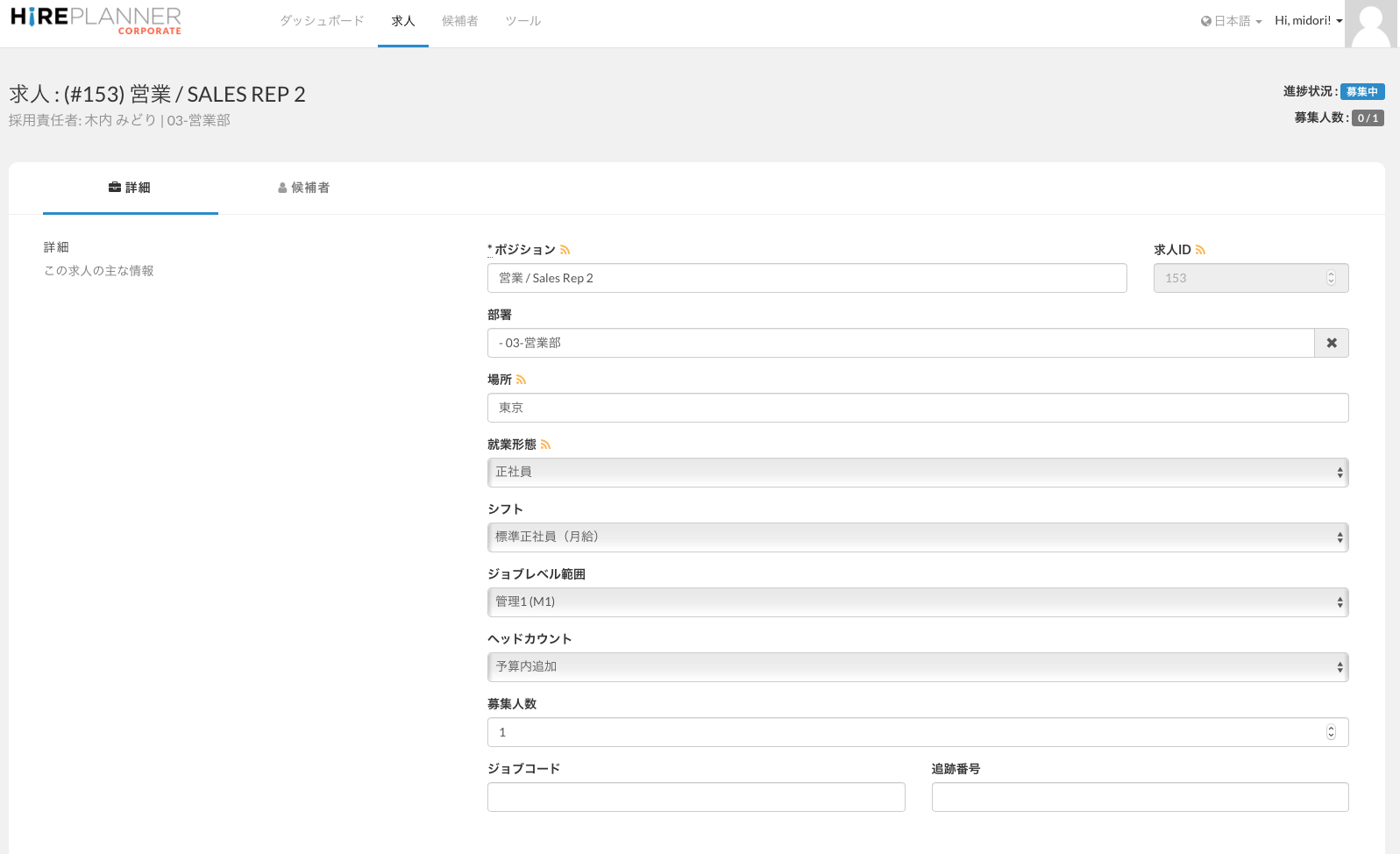Clear the 部署 field with X icon
This screenshot has height=854, width=1400.
tap(1331, 343)
